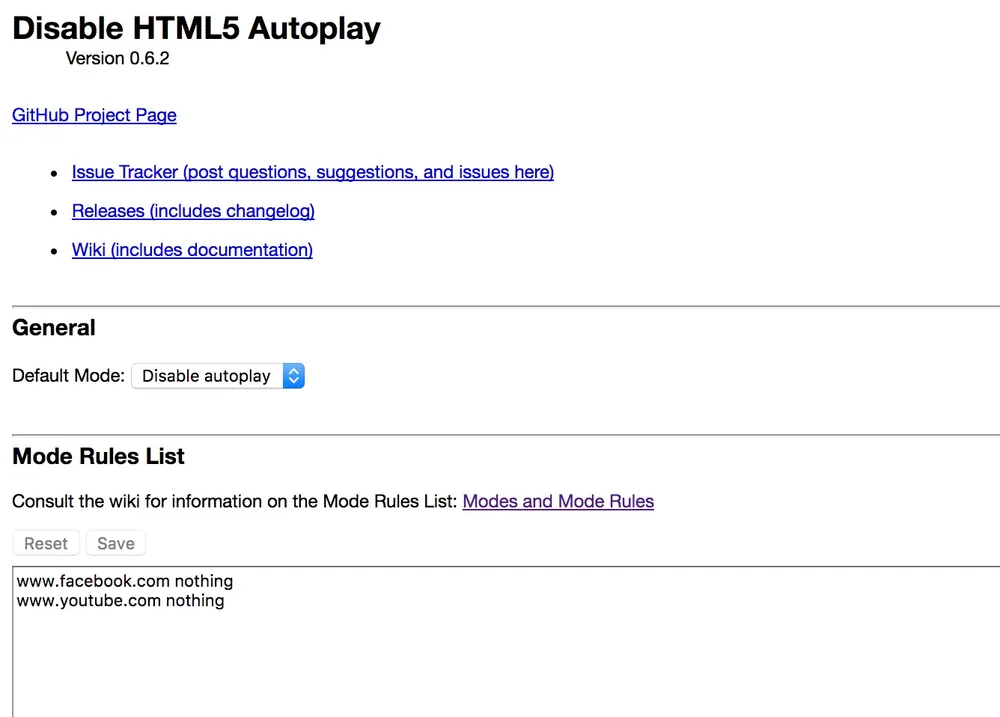This screenshot has height=717, width=1000.
Task: Follow the Modes and Mode Rules link
Action: click(558, 501)
